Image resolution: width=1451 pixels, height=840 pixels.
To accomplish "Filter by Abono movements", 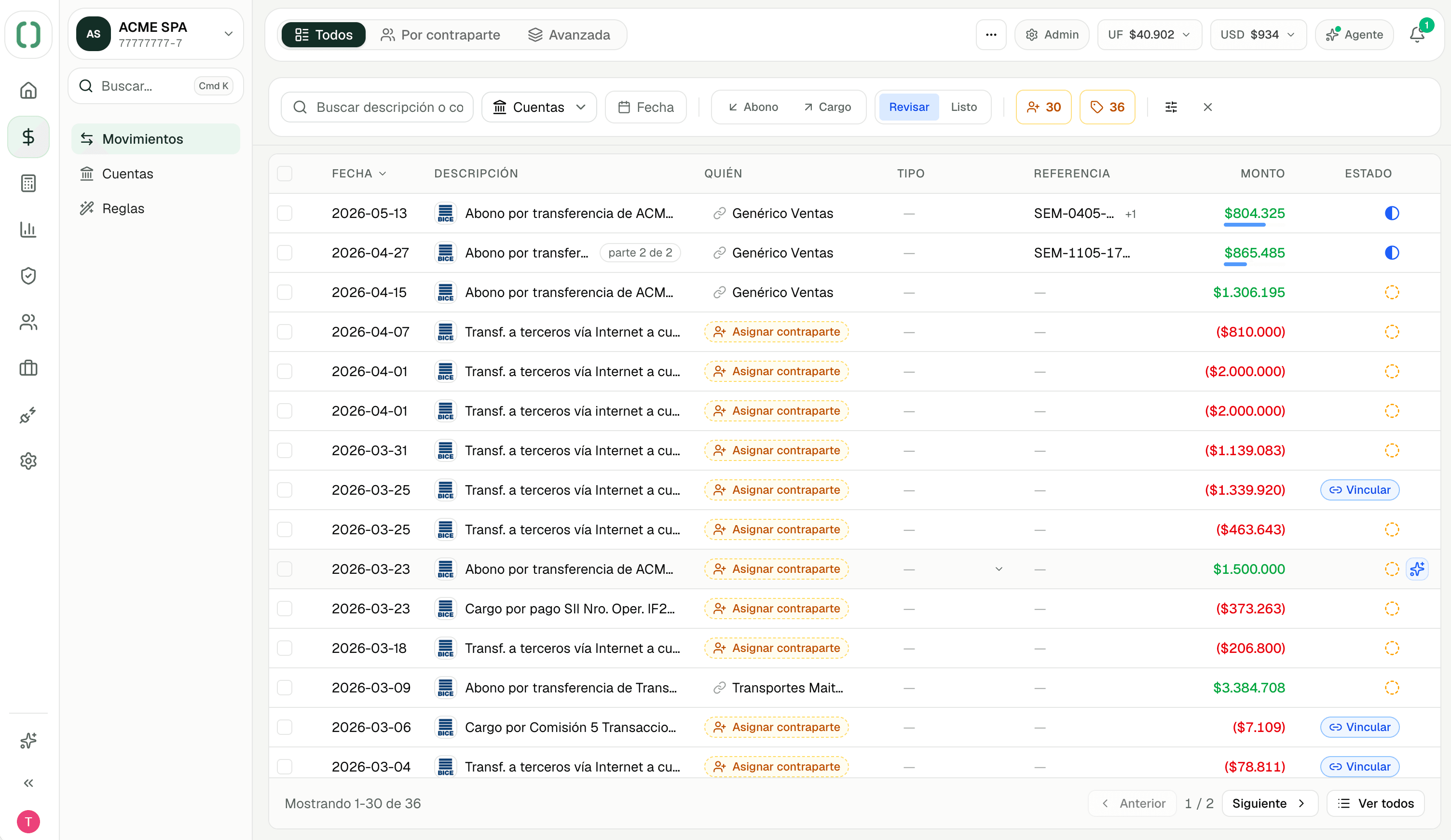I will click(x=753, y=107).
